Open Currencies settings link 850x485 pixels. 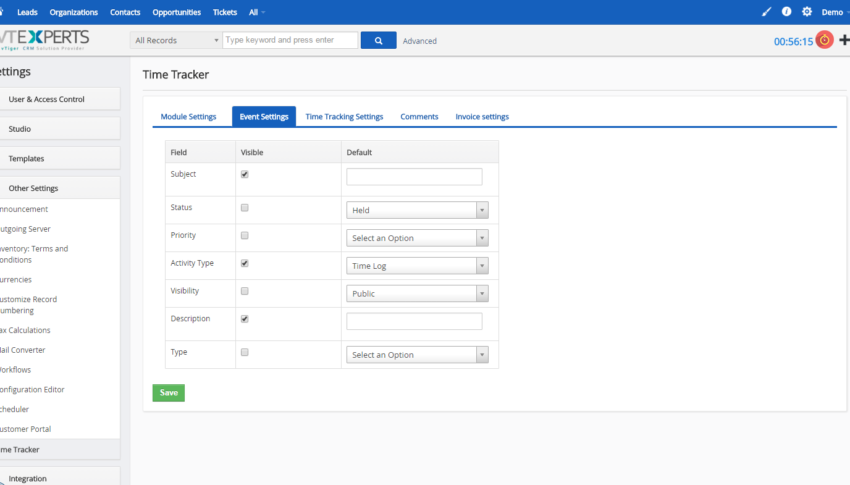pos(16,280)
